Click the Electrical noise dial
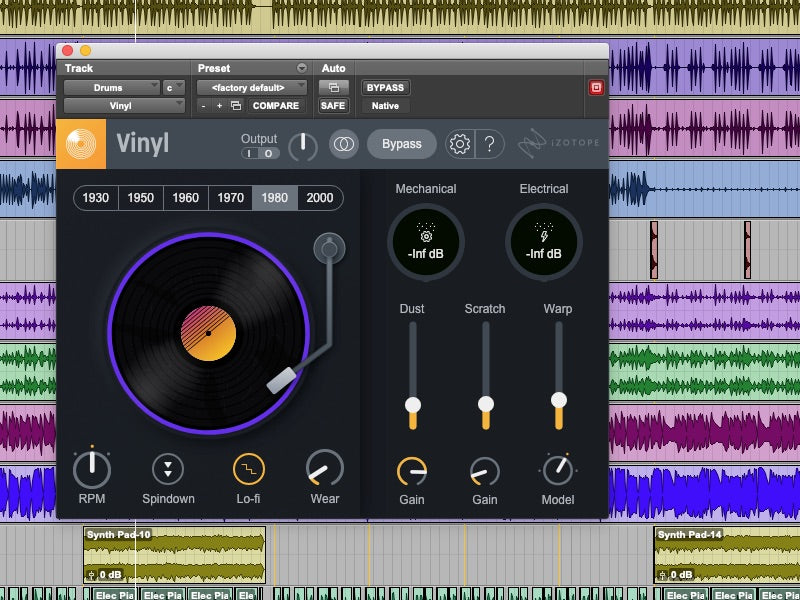Image resolution: width=800 pixels, height=600 pixels. (x=544, y=242)
